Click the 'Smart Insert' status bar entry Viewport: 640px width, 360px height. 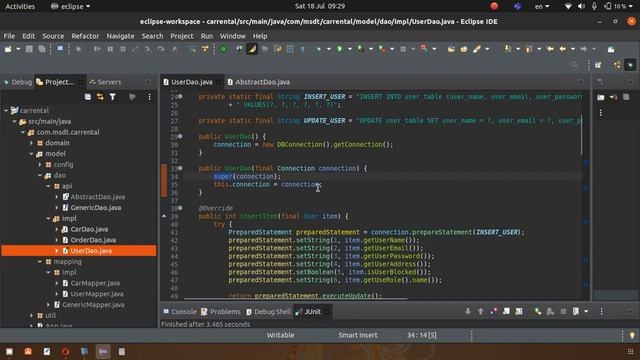click(x=358, y=335)
